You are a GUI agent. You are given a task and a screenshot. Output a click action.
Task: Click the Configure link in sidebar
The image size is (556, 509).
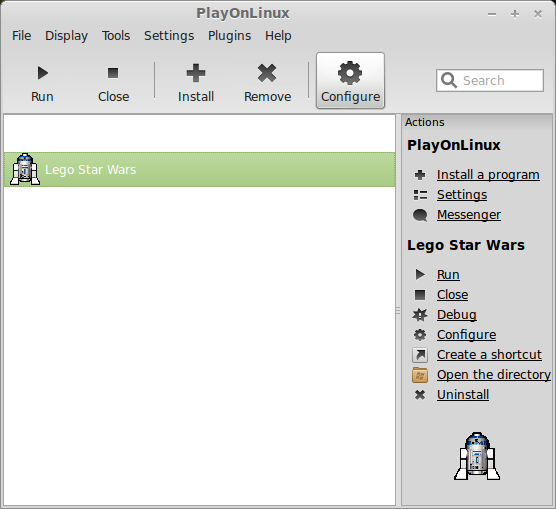(x=466, y=335)
